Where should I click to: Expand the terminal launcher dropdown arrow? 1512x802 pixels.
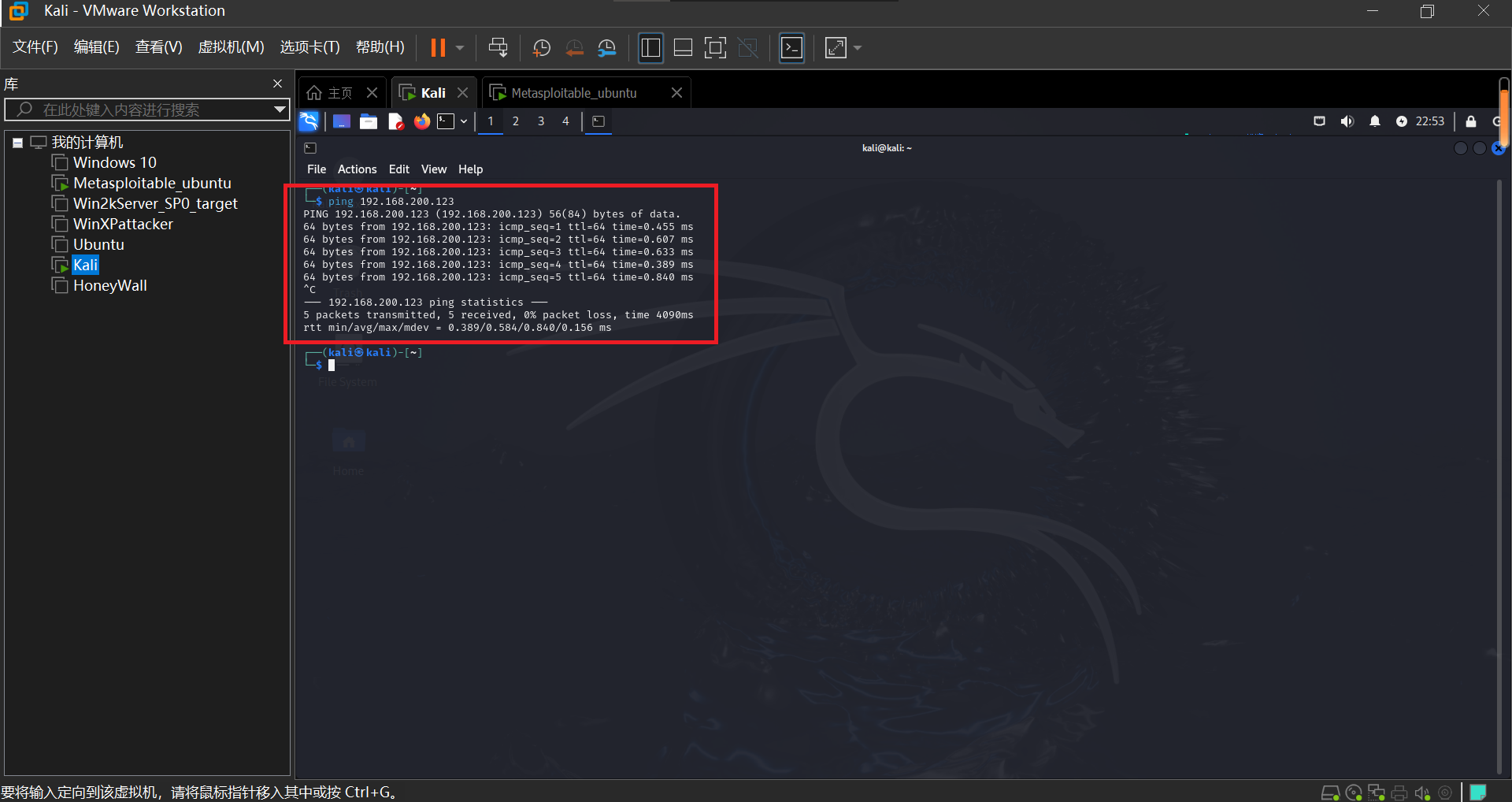coord(464,121)
